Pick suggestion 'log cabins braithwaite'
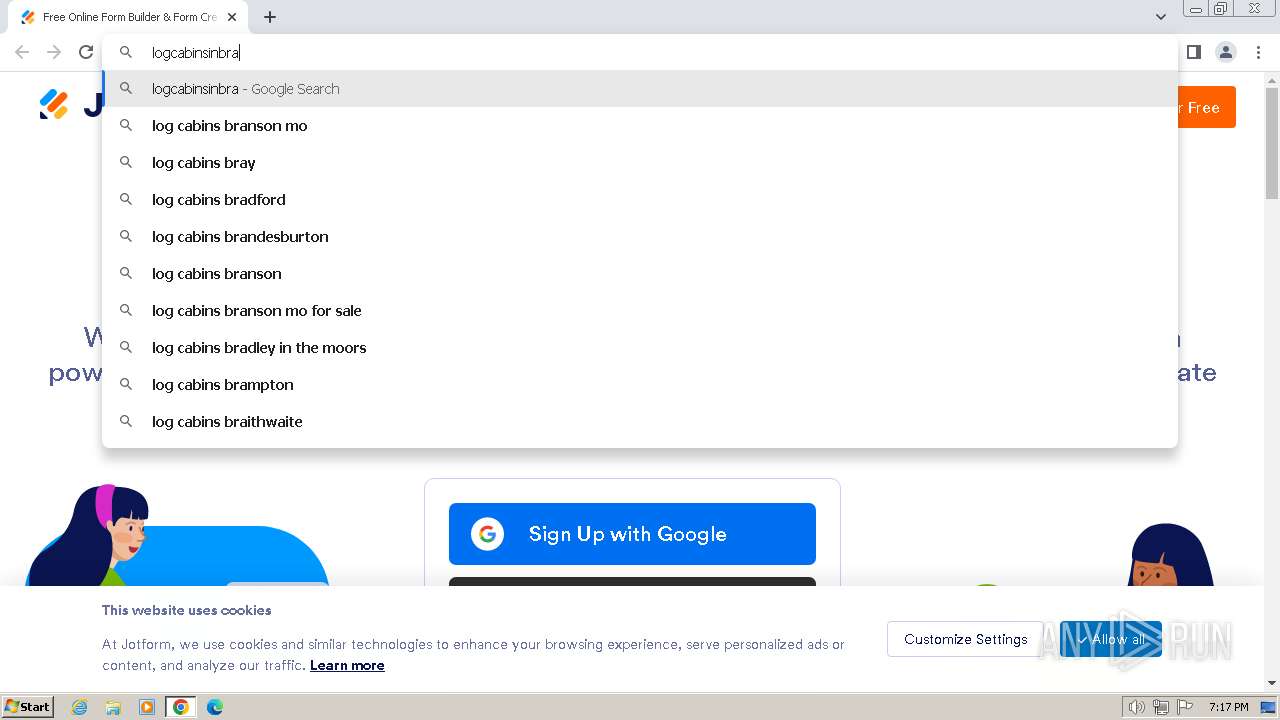This screenshot has width=1280, height=720. tap(640, 422)
